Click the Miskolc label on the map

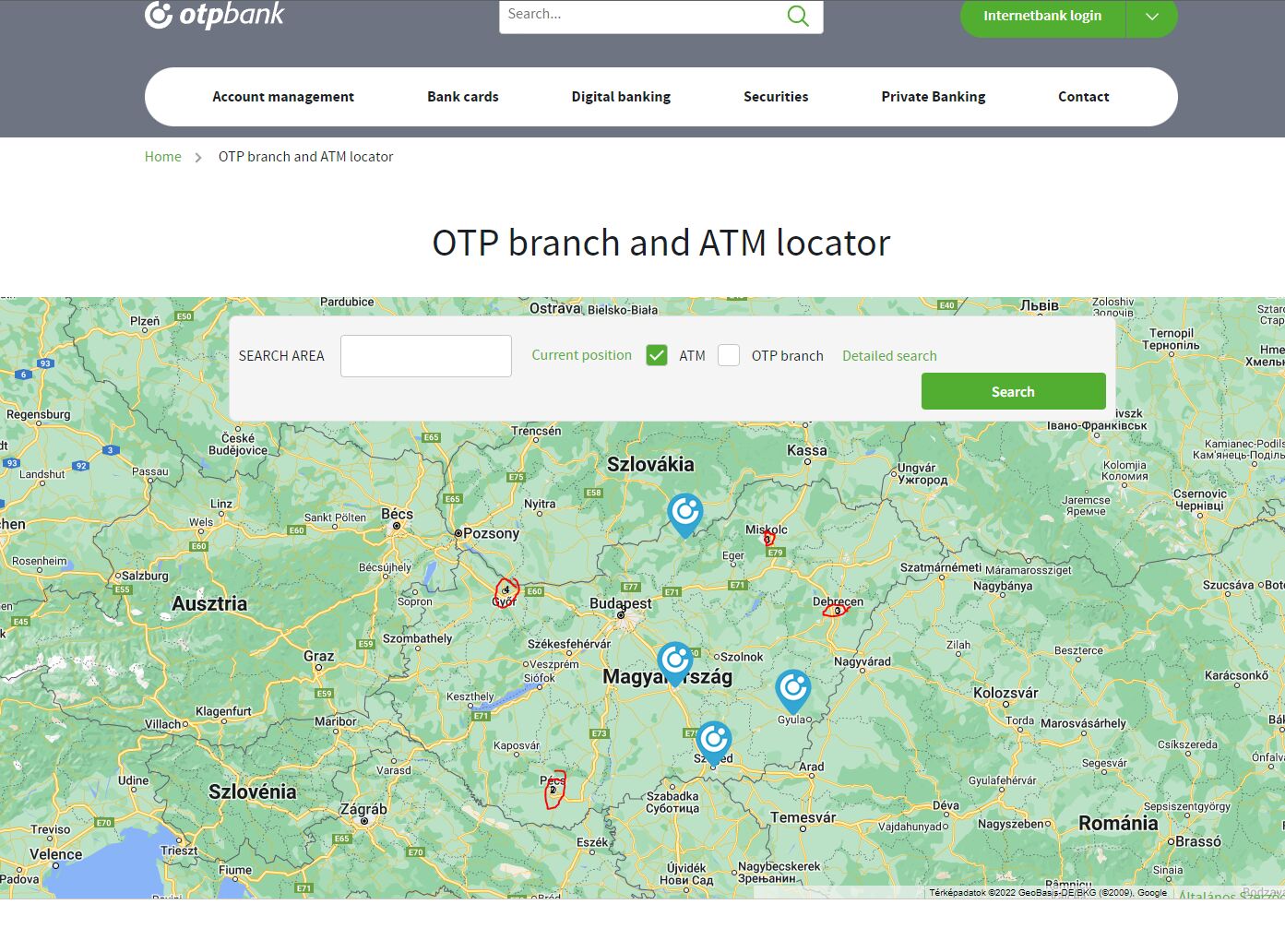click(767, 530)
